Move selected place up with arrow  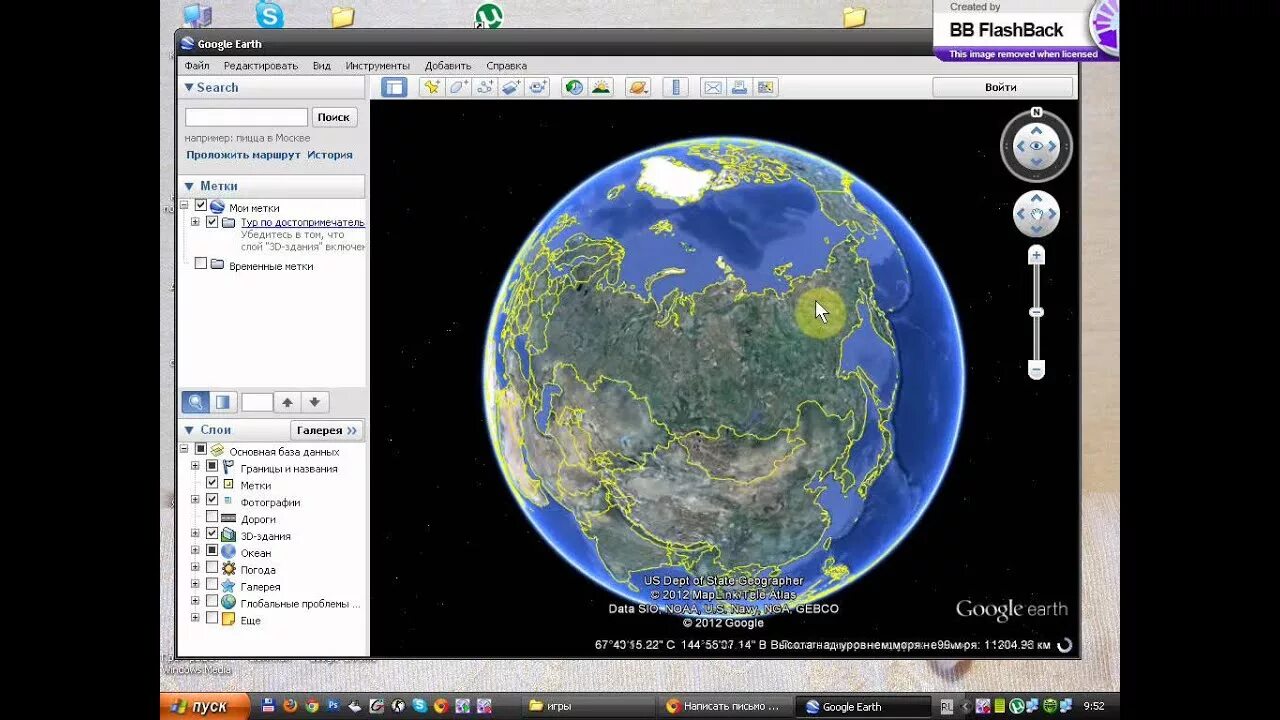coord(287,402)
